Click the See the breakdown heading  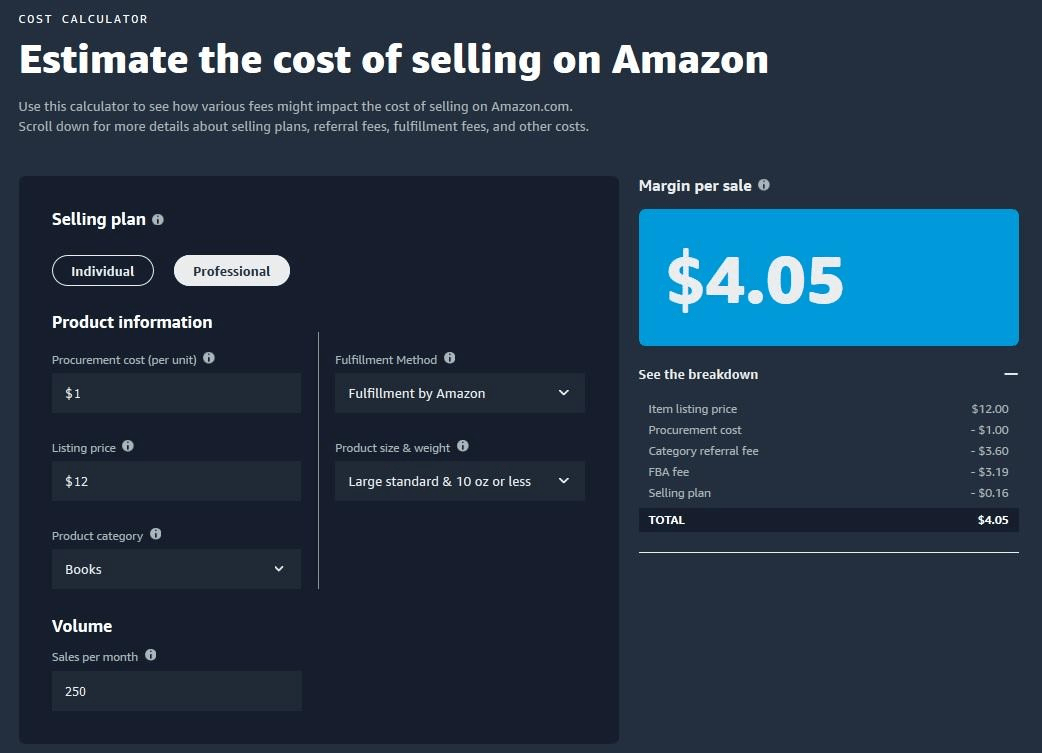[698, 374]
